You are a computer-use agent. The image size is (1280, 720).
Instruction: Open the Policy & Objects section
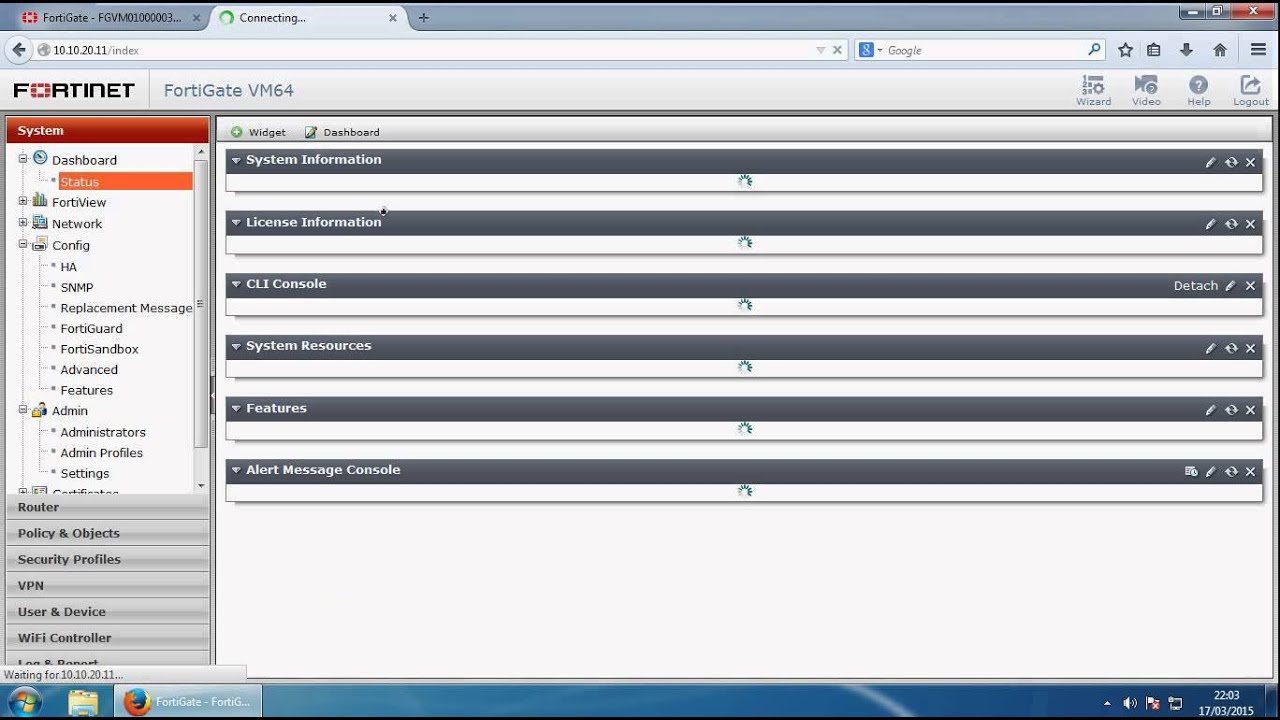(x=107, y=533)
